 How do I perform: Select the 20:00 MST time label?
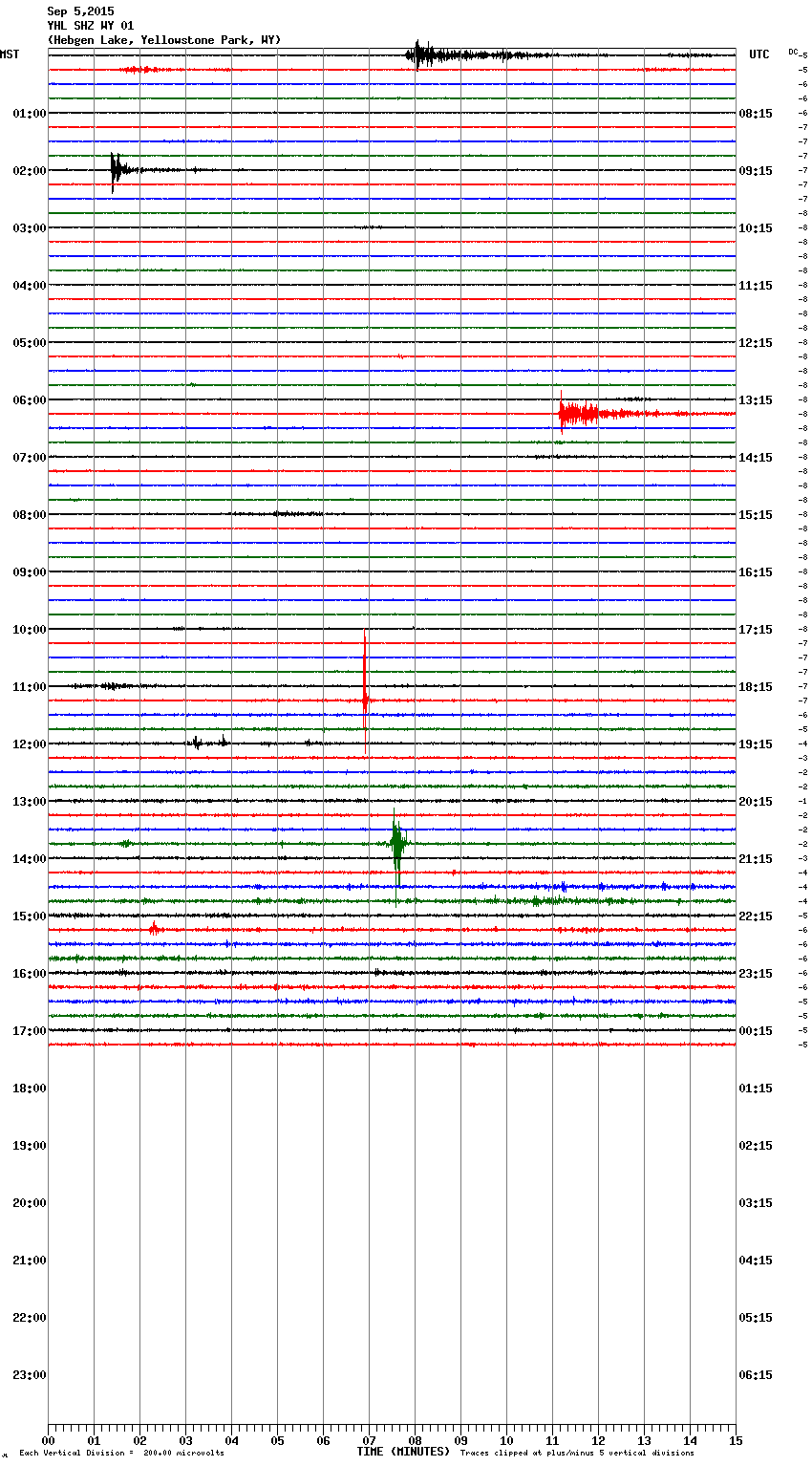[30, 1203]
